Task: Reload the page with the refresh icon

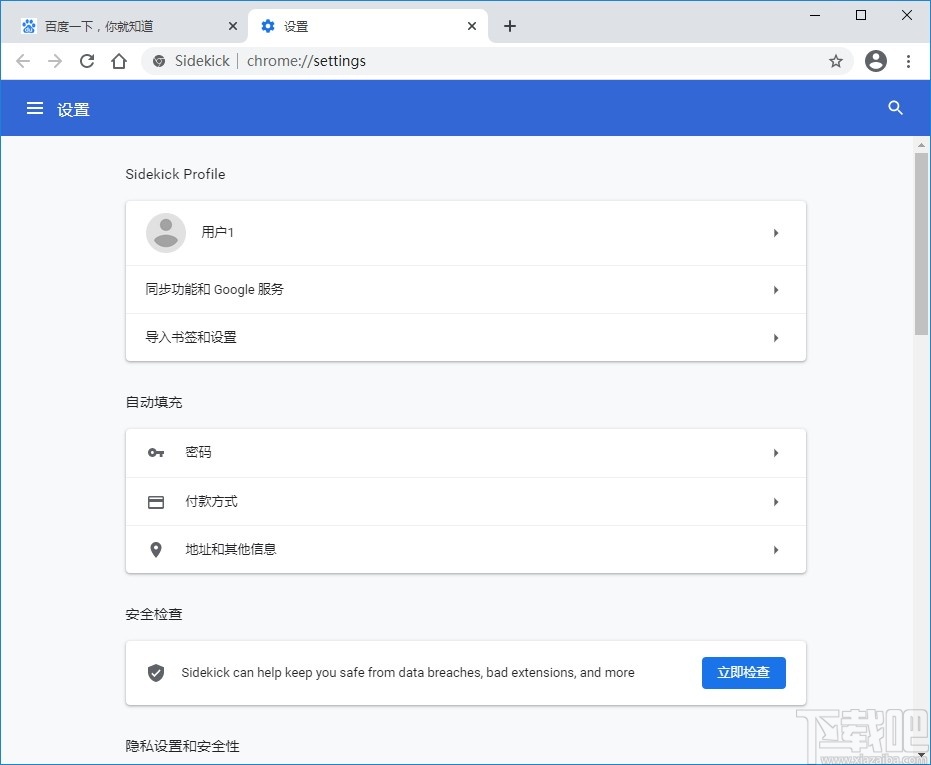Action: [87, 61]
